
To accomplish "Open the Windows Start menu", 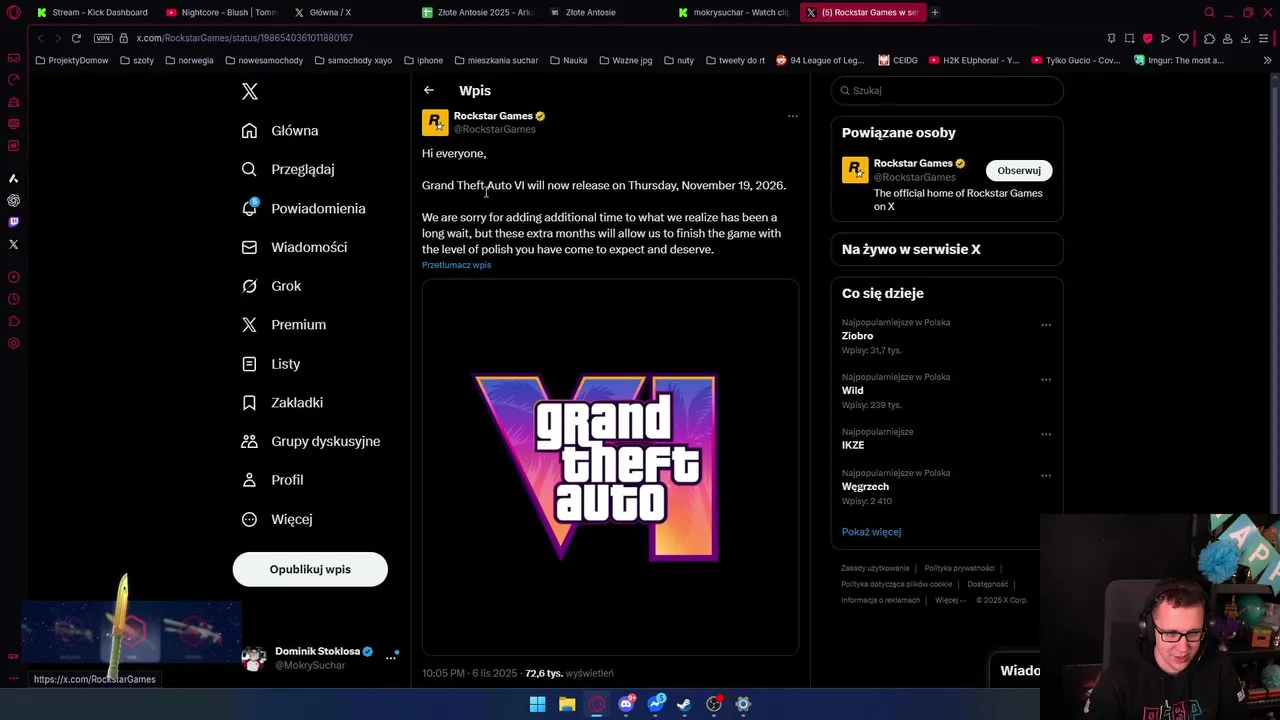I will pos(537,704).
